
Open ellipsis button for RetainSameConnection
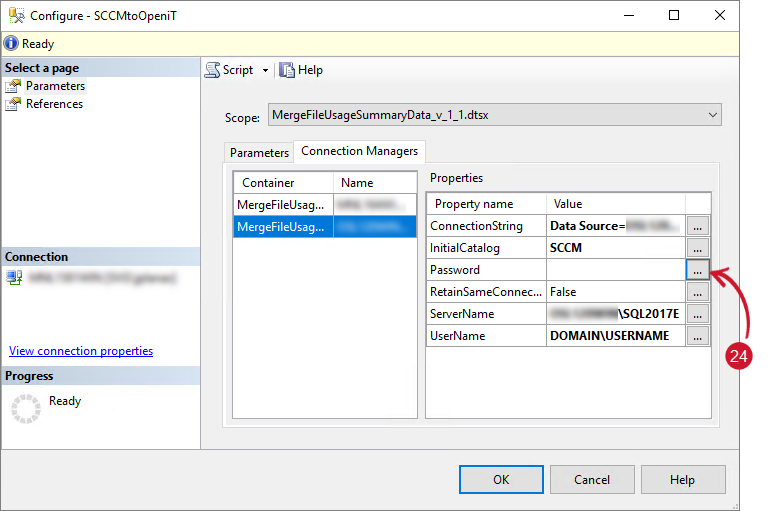pyautogui.click(x=698, y=292)
